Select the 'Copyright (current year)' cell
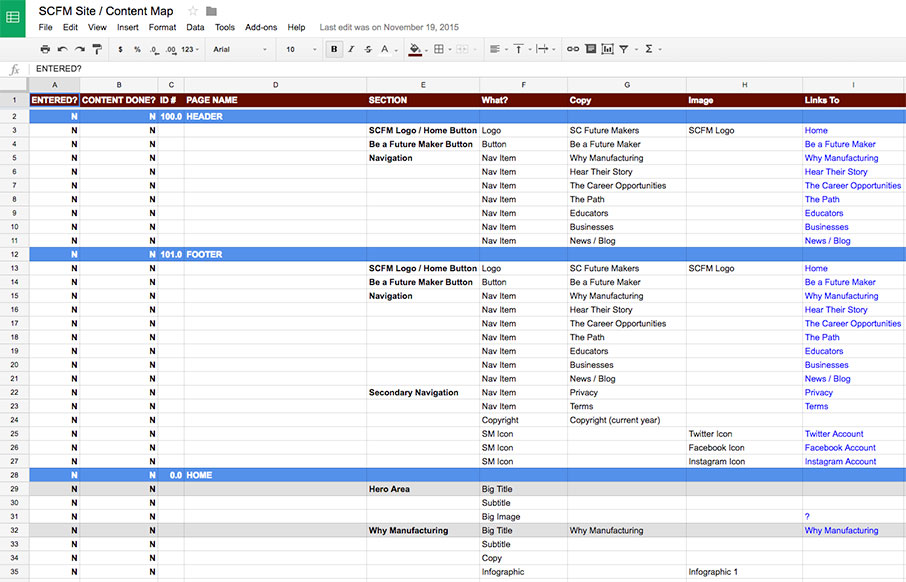Viewport: 906px width, 582px height. tap(627, 420)
